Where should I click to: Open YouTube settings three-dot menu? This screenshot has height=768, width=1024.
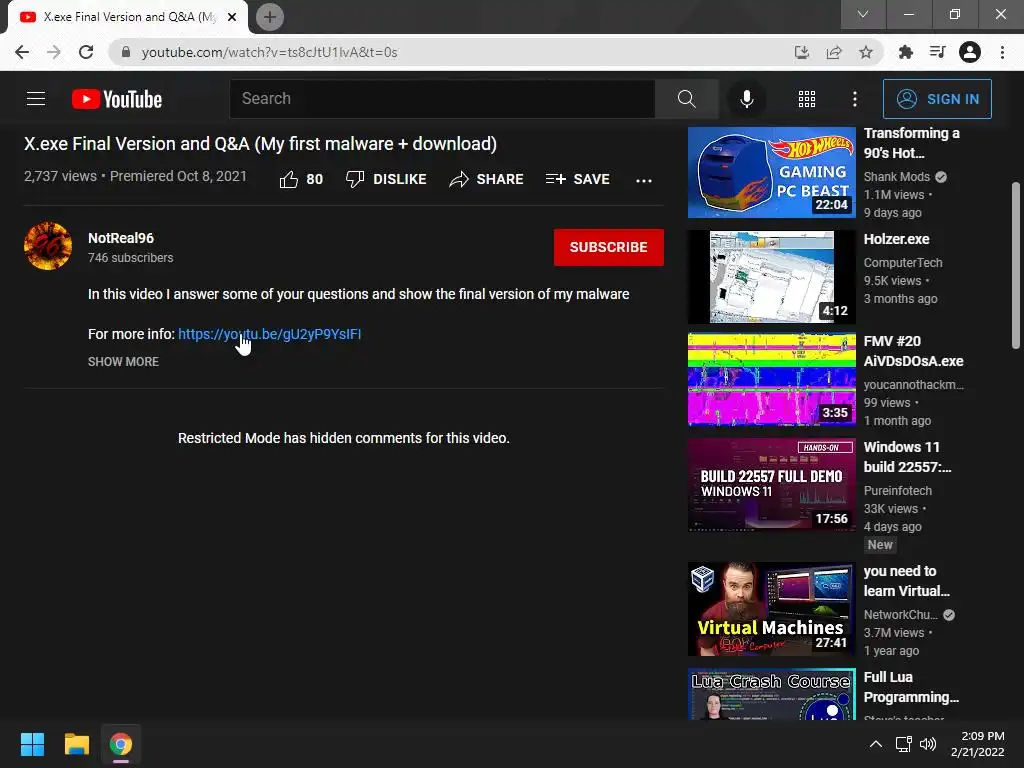tap(855, 99)
